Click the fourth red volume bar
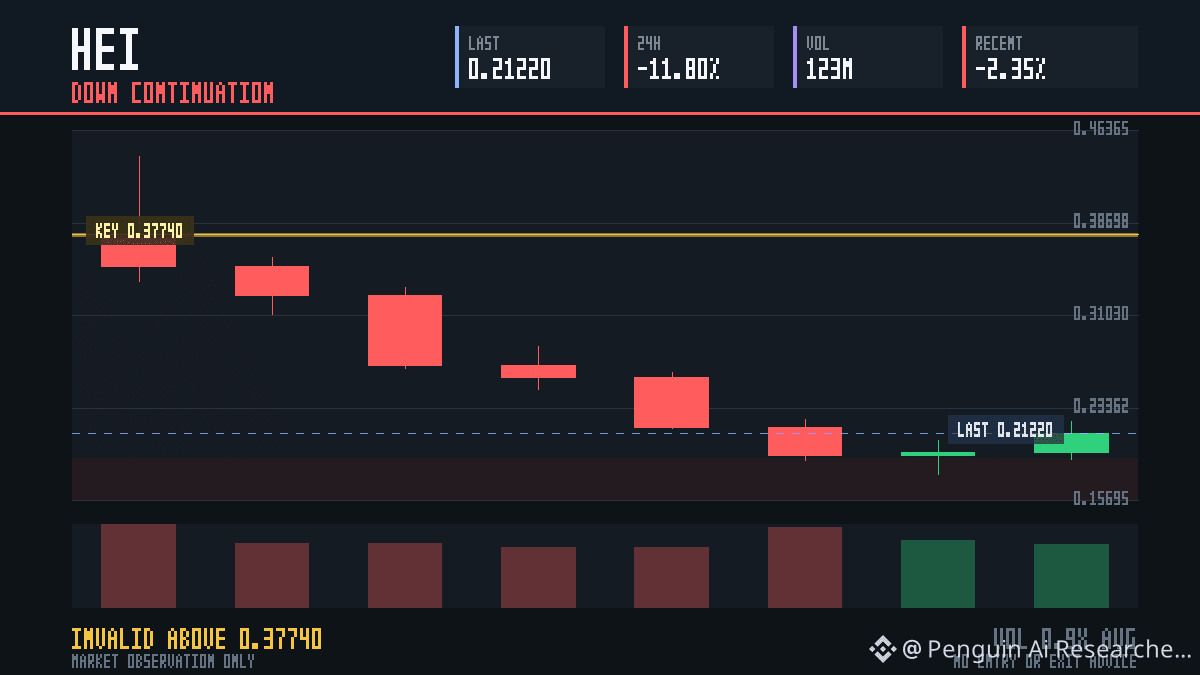Screen dimensions: 1200x675 coord(538,577)
